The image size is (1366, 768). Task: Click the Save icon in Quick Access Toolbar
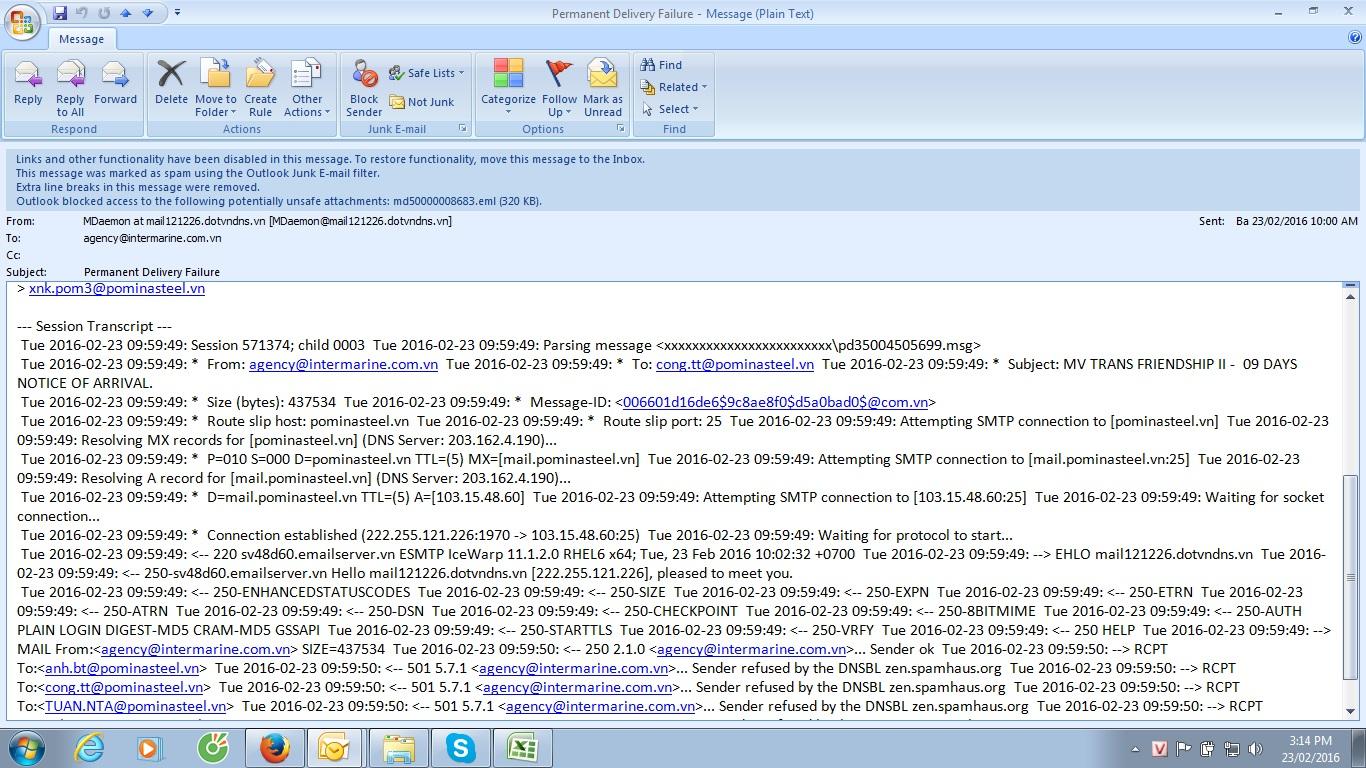pos(60,13)
